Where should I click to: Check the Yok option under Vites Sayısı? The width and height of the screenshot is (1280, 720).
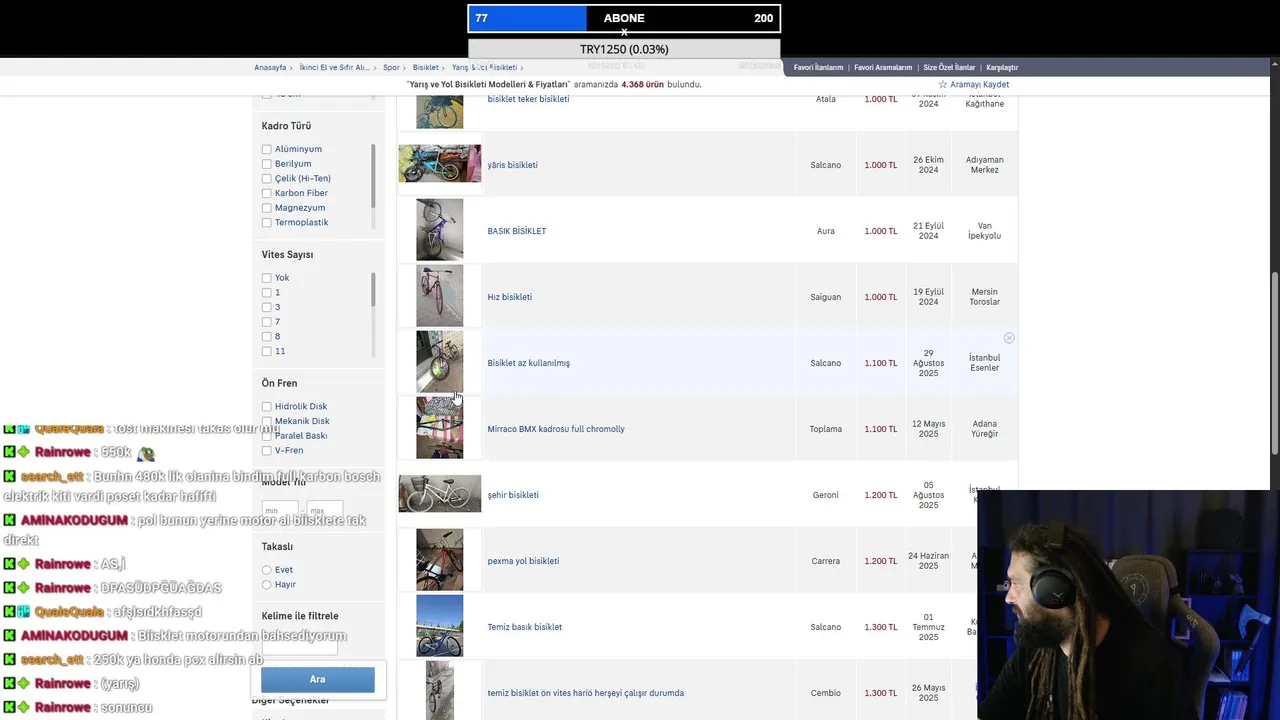[x=267, y=278]
